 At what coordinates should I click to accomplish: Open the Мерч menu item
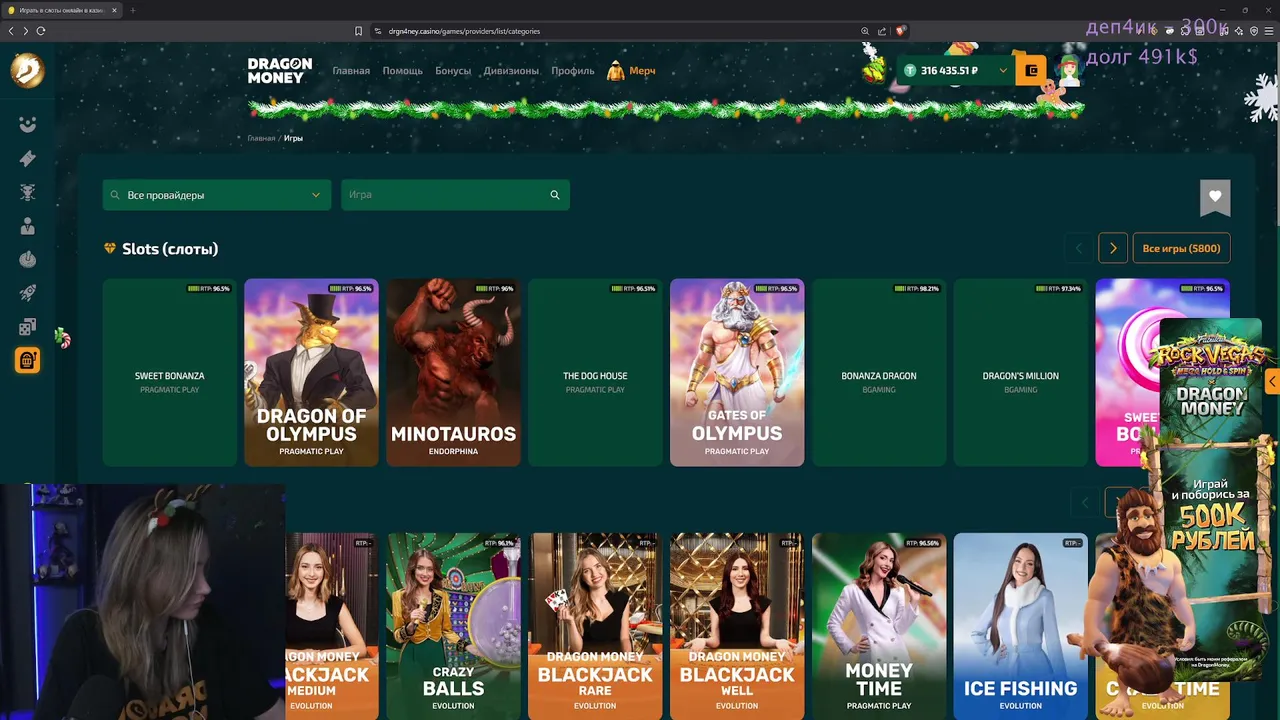tap(631, 71)
